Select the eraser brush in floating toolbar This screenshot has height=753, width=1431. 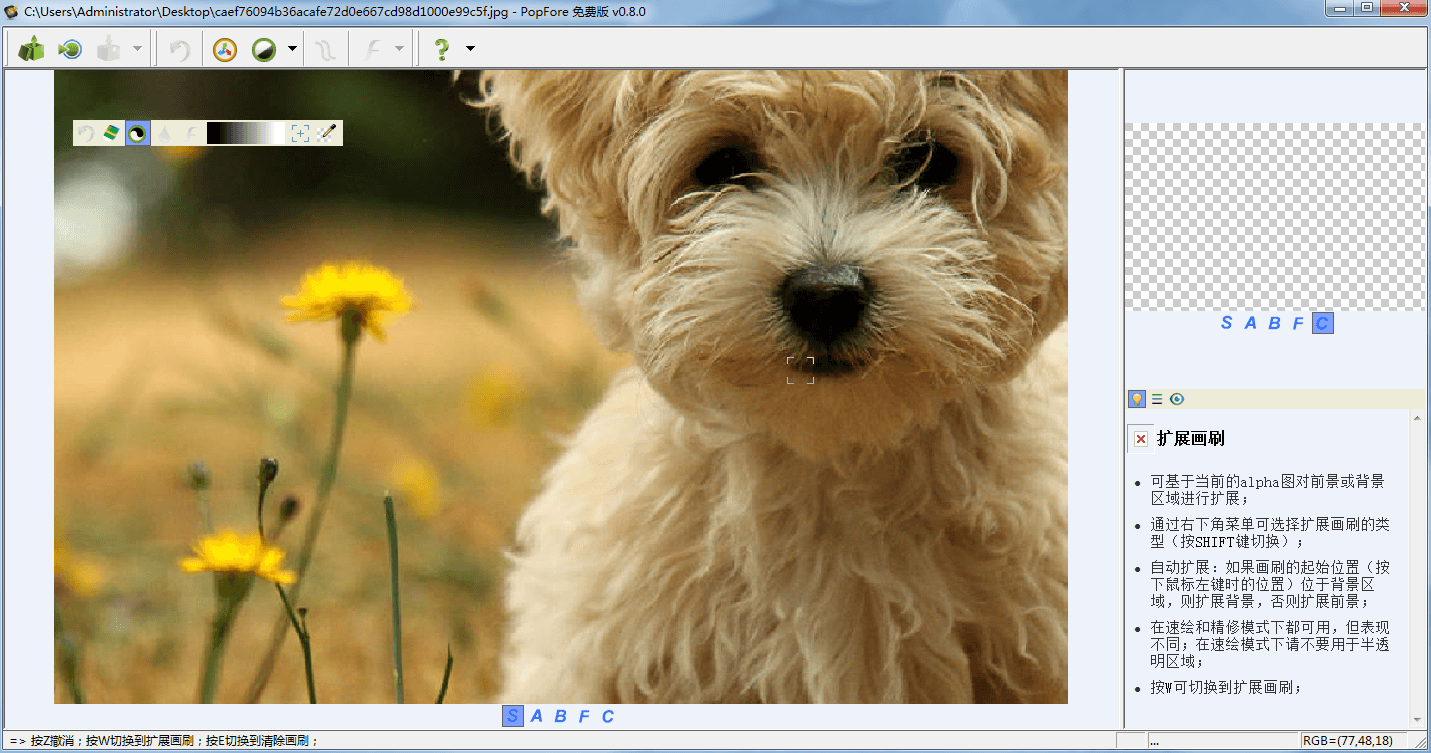point(111,133)
